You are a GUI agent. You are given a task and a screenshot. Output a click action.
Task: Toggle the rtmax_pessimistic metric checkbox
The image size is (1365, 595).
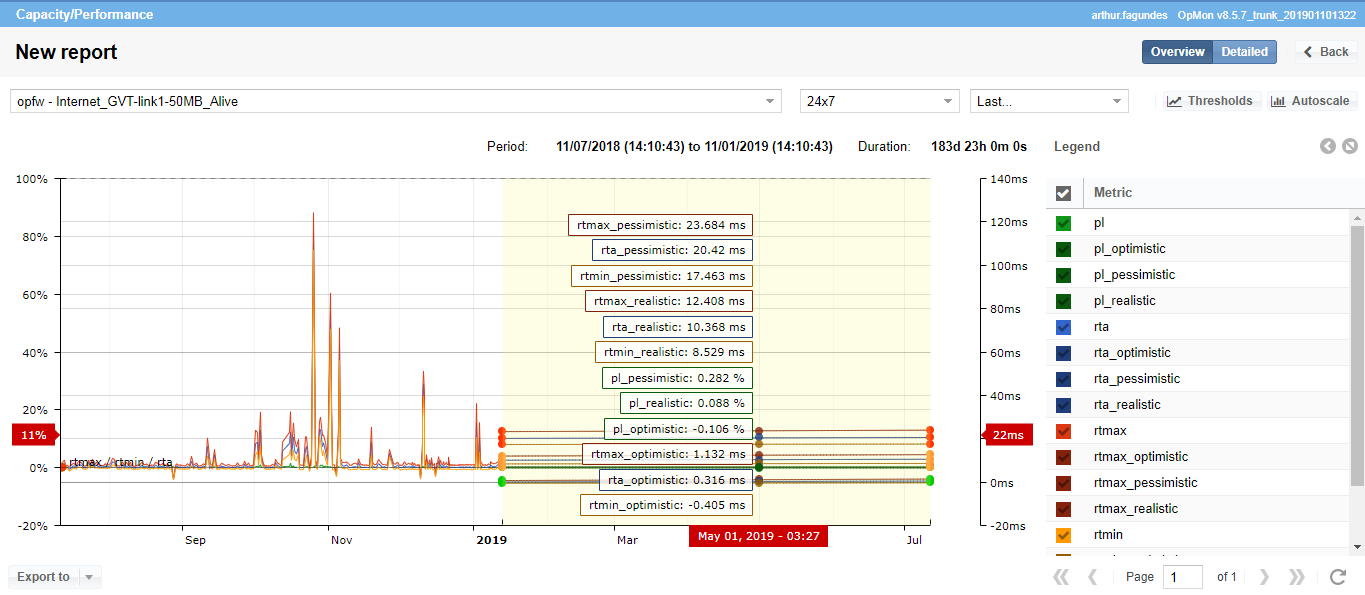pyautogui.click(x=1064, y=483)
